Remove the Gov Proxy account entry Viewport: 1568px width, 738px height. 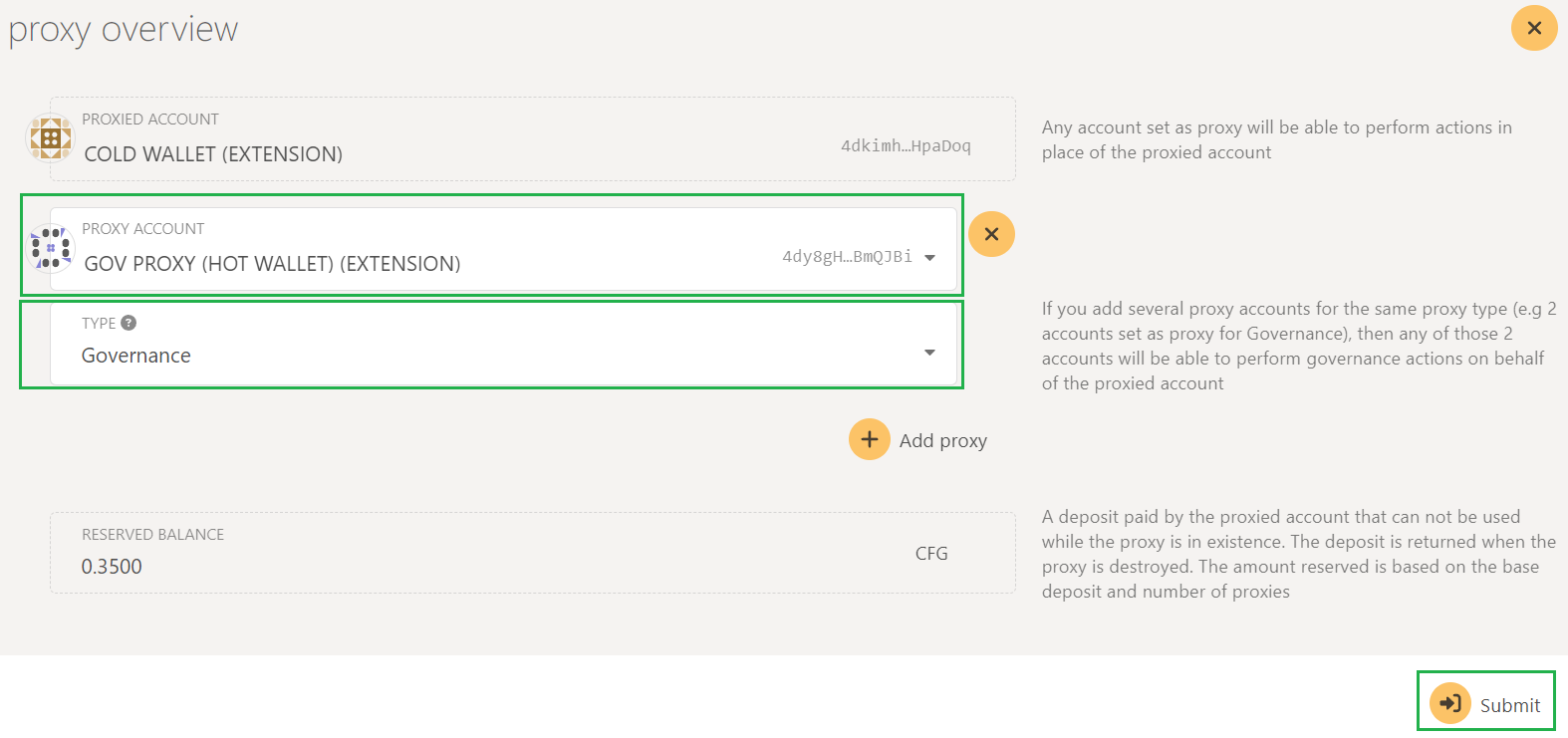tap(991, 234)
